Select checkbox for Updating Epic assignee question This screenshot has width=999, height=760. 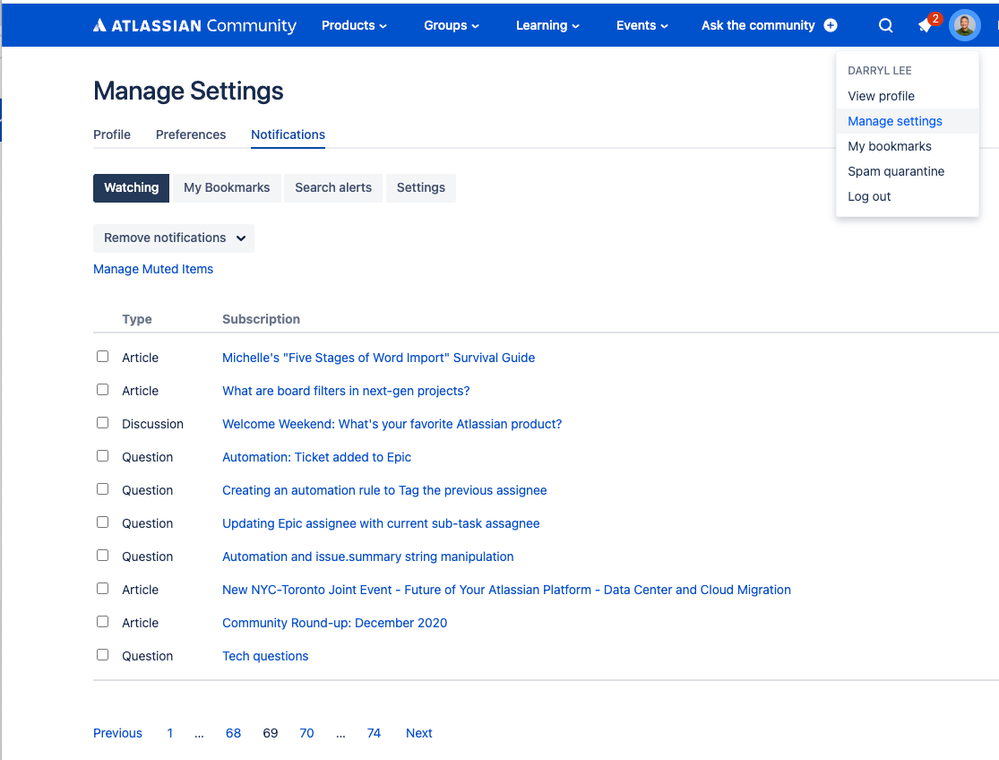point(103,522)
